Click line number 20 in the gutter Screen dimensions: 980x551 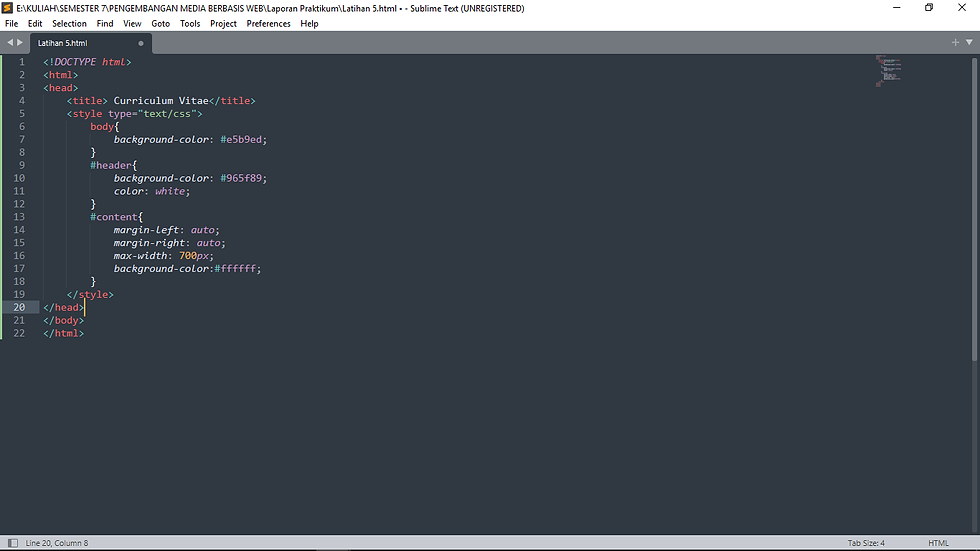click(x=19, y=307)
